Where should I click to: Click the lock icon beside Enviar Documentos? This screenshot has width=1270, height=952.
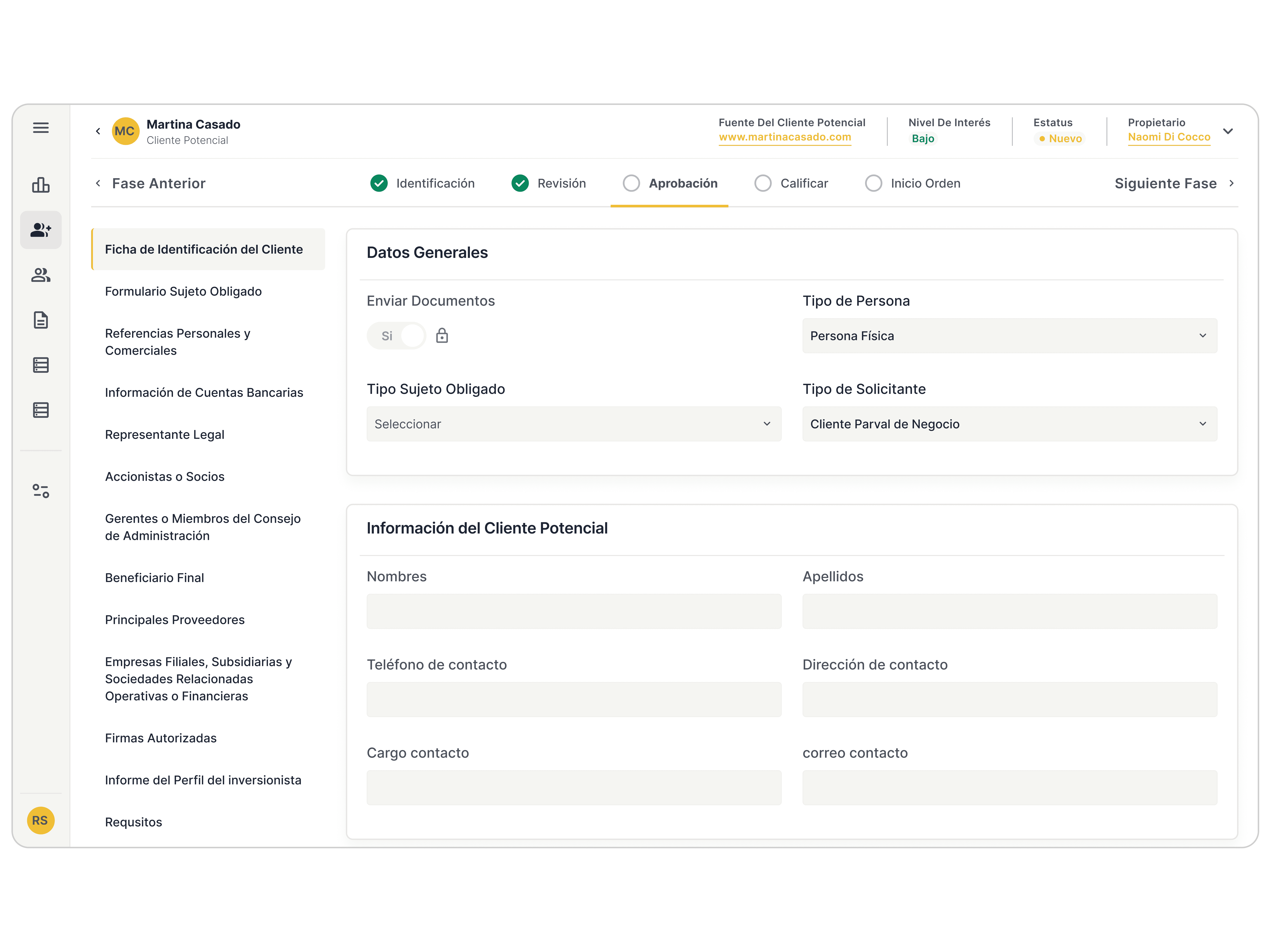click(x=442, y=336)
